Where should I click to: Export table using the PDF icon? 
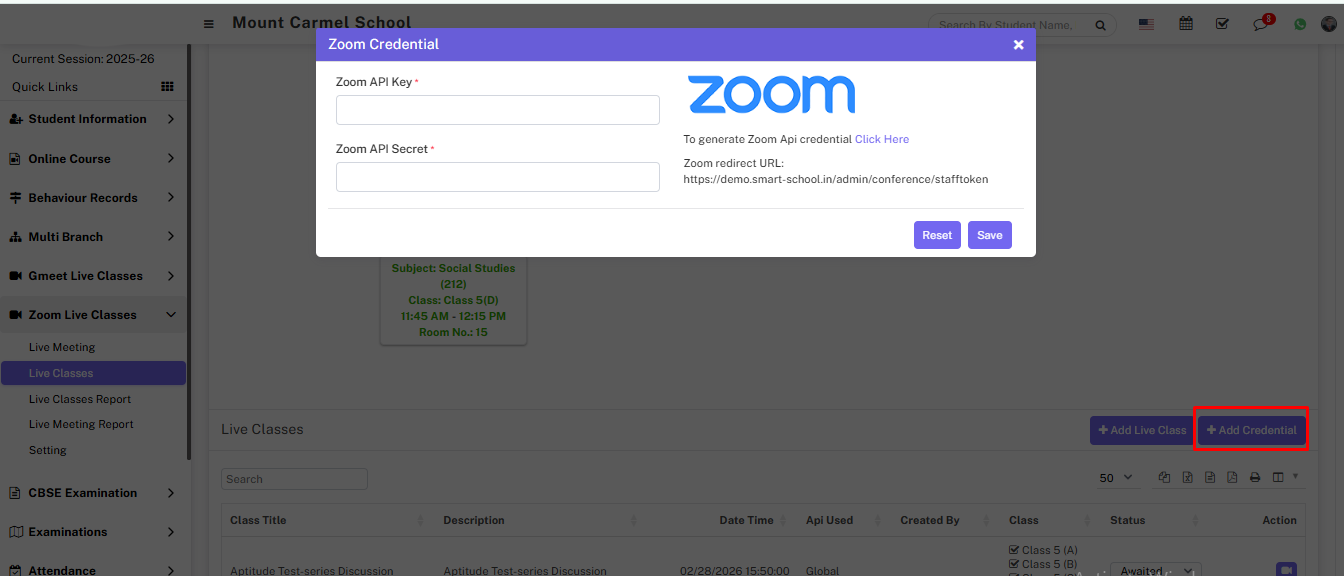pyautogui.click(x=1232, y=478)
